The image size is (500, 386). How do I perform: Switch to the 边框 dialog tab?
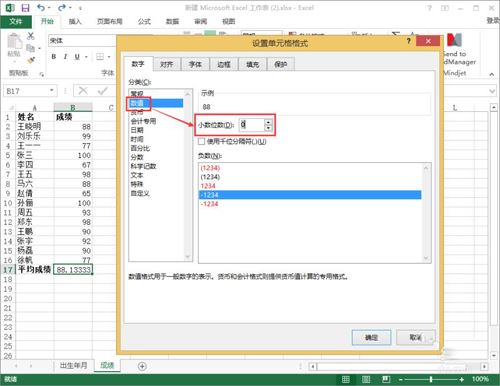click(x=224, y=64)
